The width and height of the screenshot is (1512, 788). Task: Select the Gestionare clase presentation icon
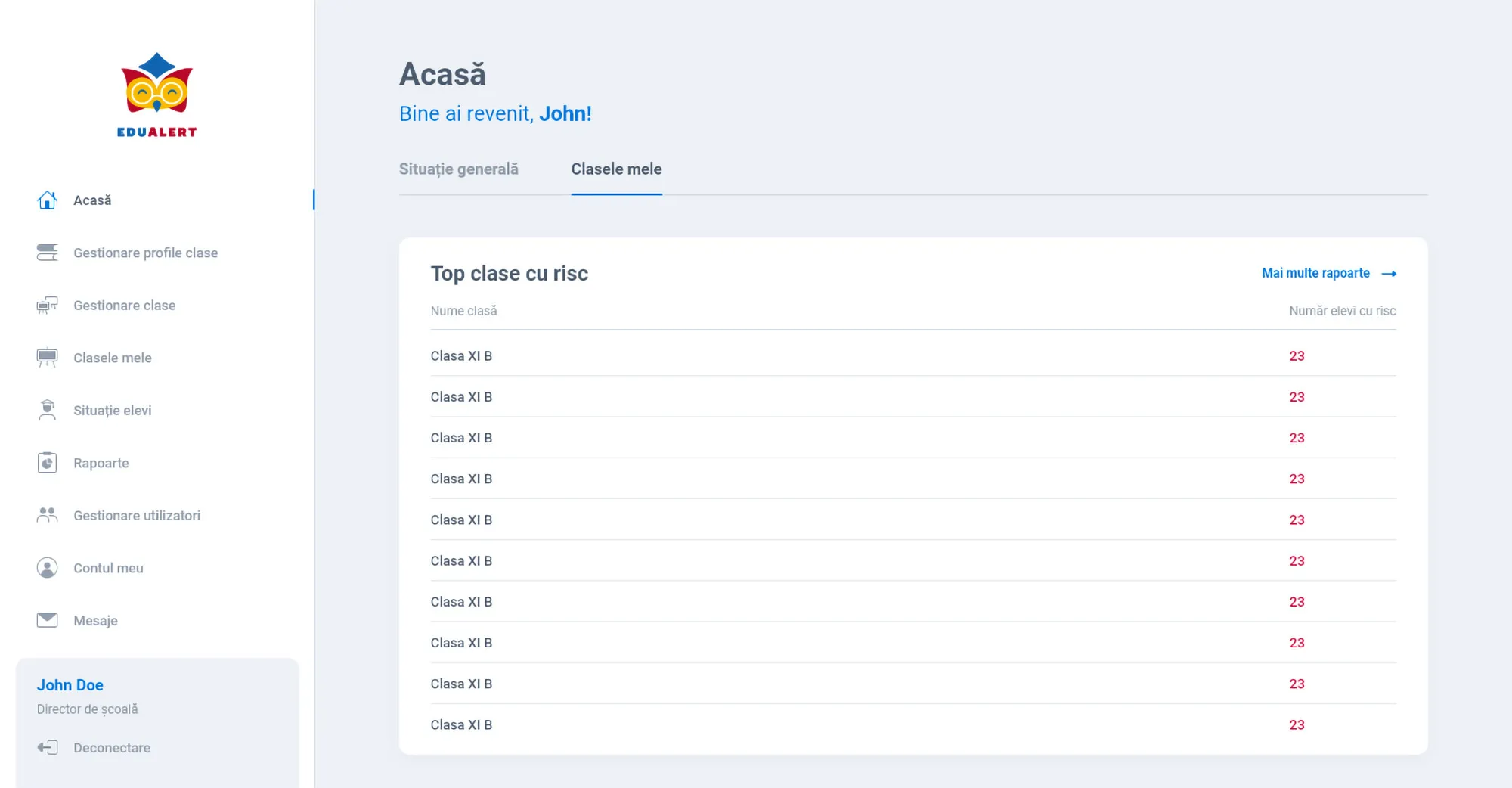[x=47, y=306]
